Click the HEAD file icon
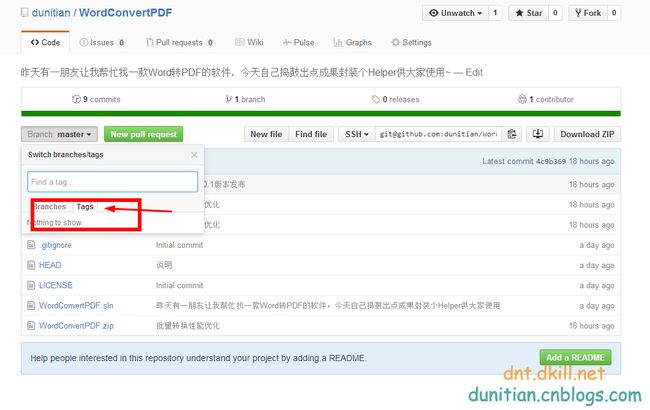The image size is (650, 410). coord(31,265)
